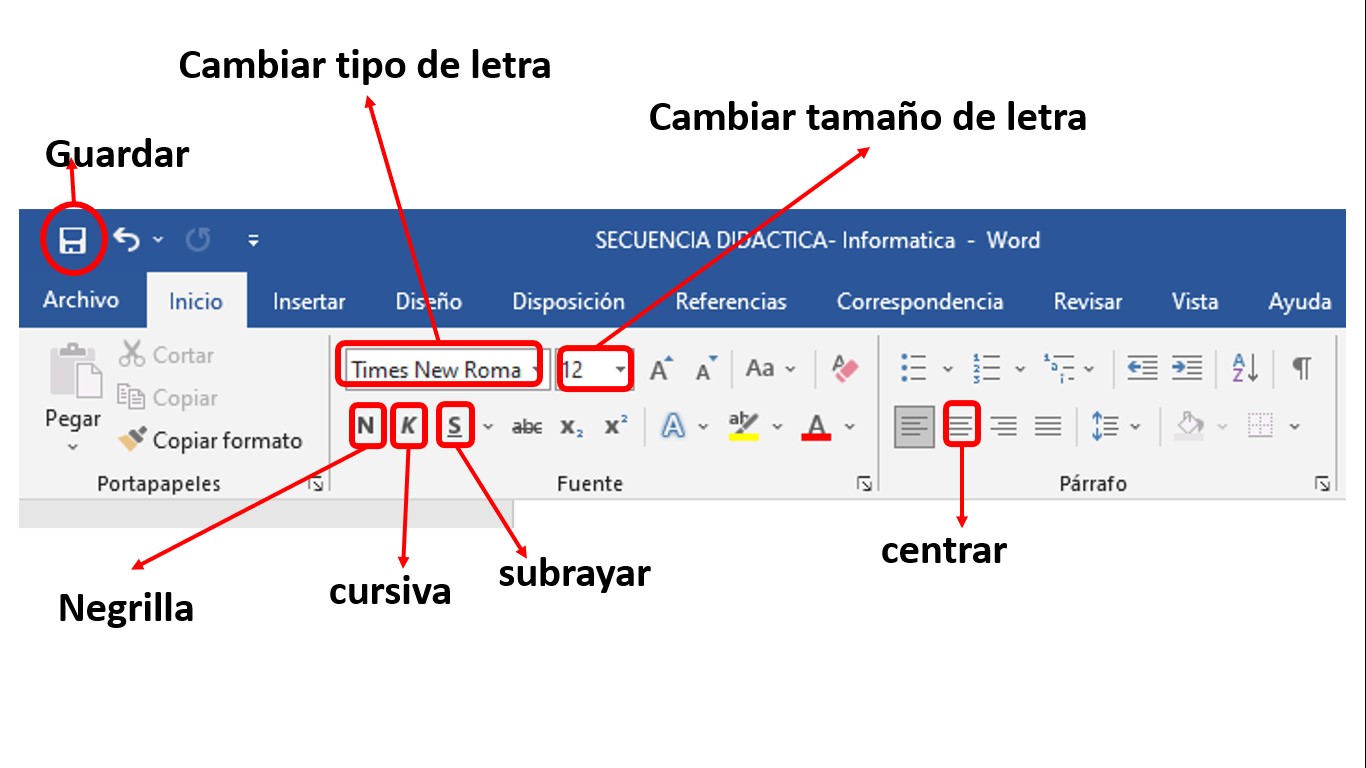Click the bullets list icon
Viewport: 1366px width, 768px height.
(x=913, y=369)
